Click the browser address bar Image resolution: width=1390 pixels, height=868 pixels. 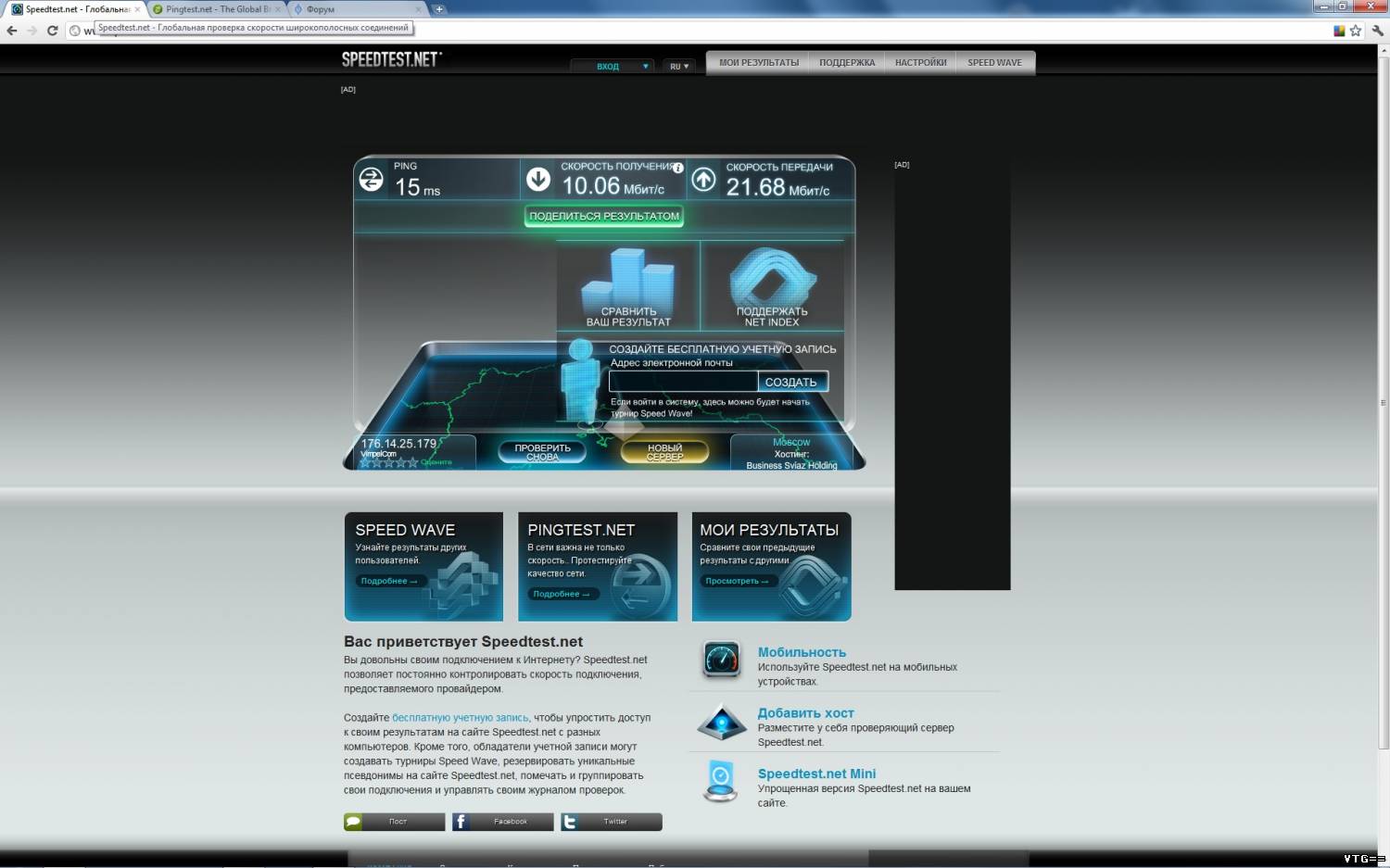704,31
